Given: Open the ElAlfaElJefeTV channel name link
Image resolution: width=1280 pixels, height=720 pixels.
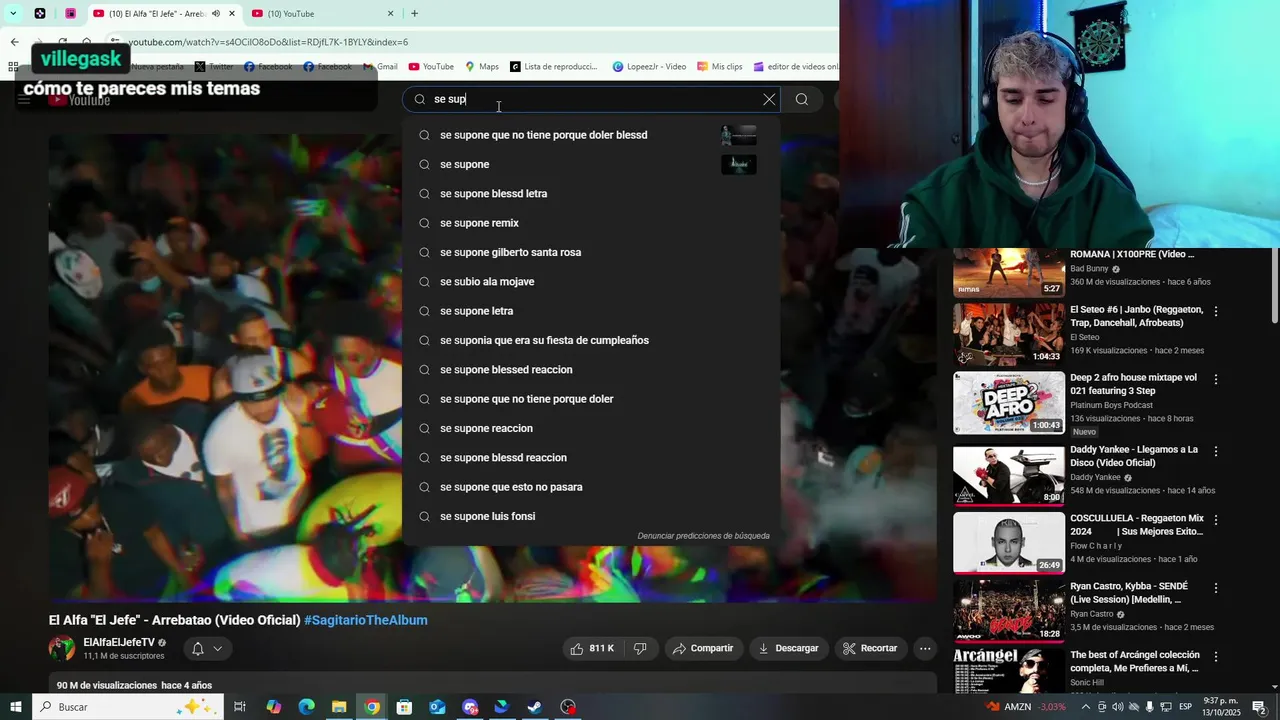Looking at the screenshot, I should click(x=119, y=642).
